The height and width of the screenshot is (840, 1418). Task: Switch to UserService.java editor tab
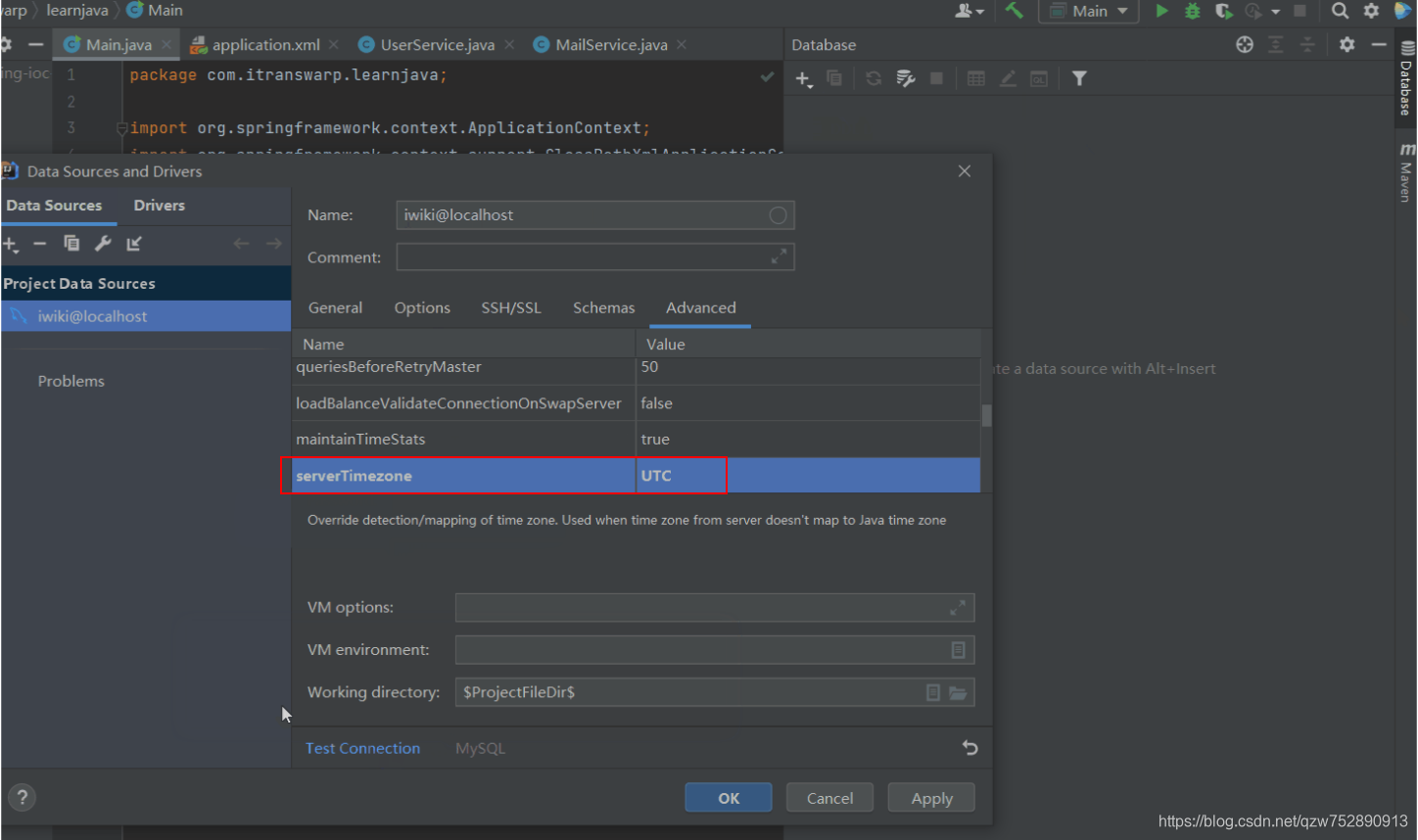[x=436, y=45]
